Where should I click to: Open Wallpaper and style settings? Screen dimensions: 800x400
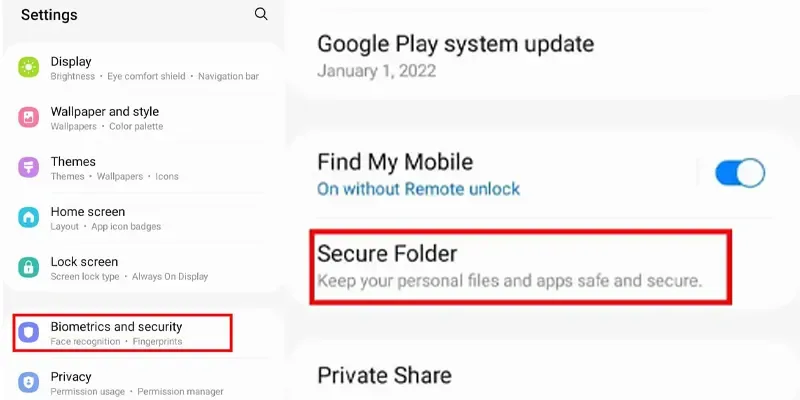pos(143,118)
